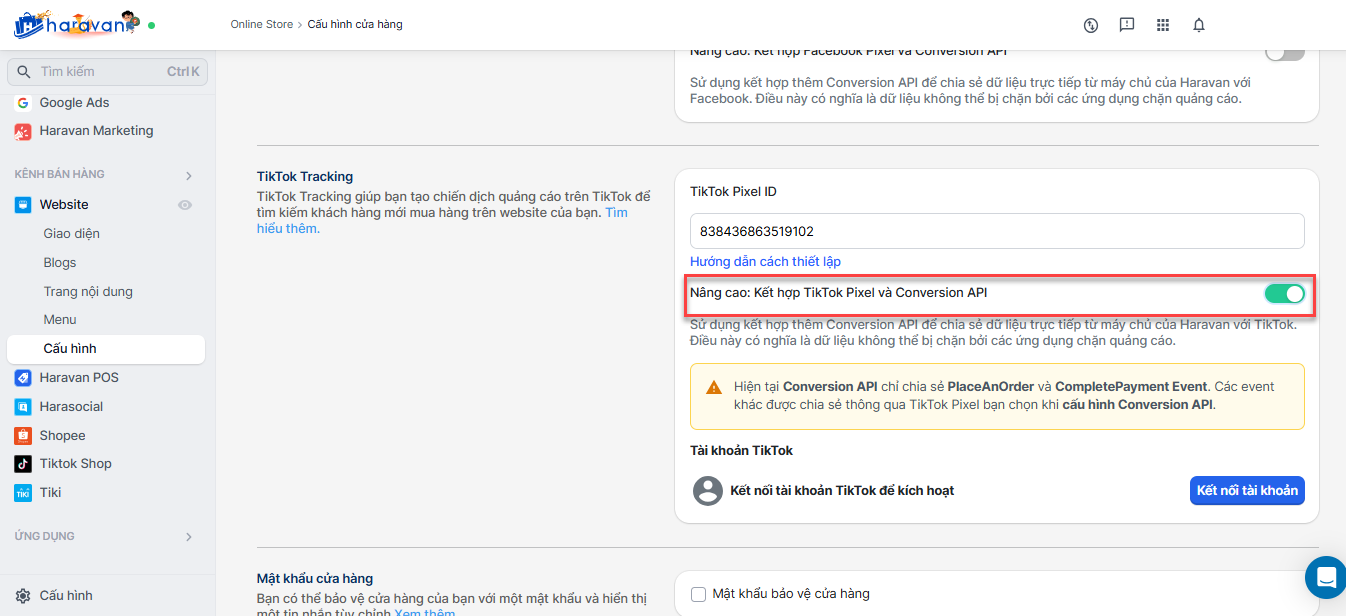Expand the KÊNH BÁN HÀNG section arrow
1346x616 pixels.
(x=189, y=176)
